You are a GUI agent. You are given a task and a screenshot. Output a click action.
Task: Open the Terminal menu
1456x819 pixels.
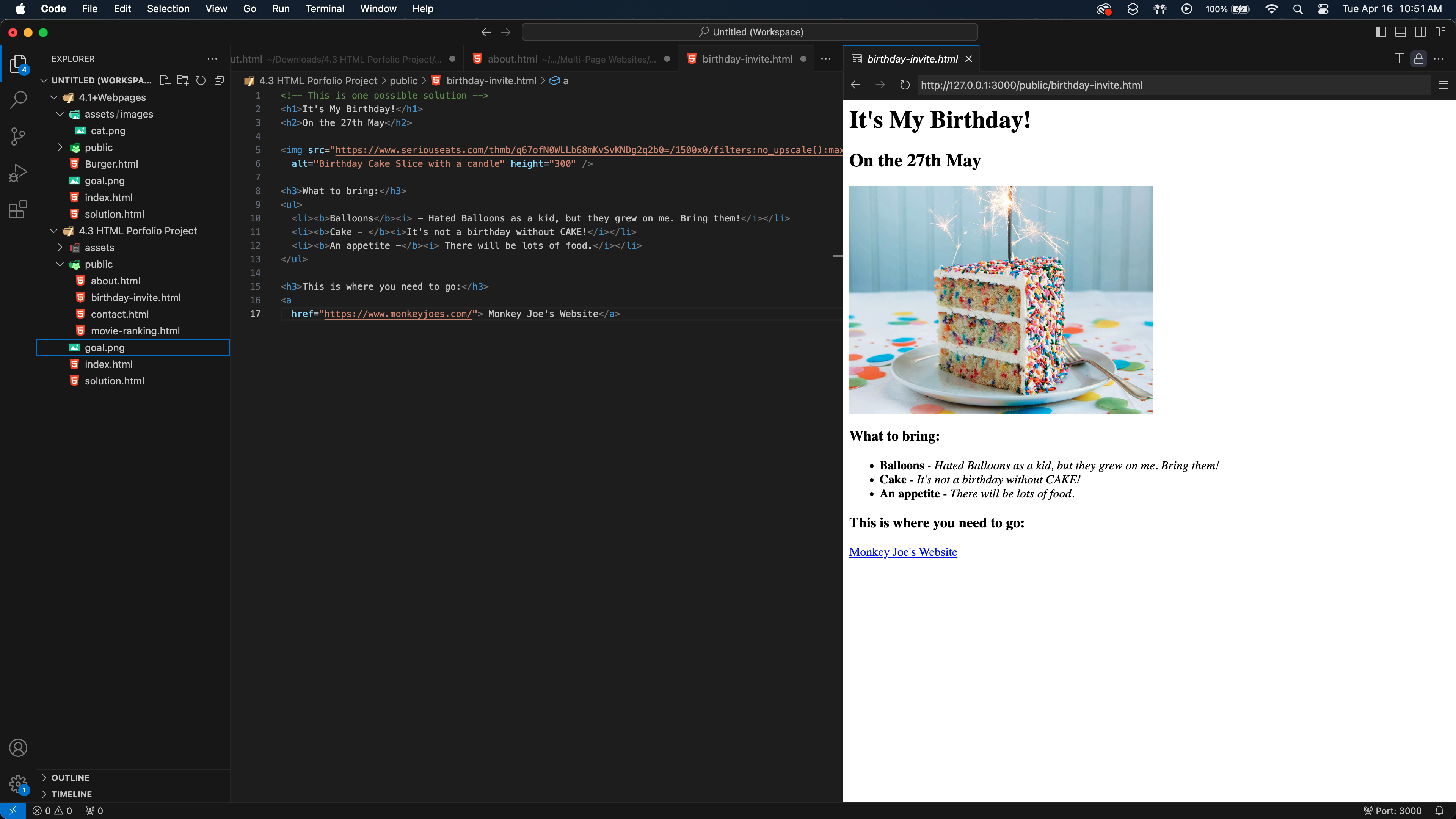pyautogui.click(x=325, y=8)
